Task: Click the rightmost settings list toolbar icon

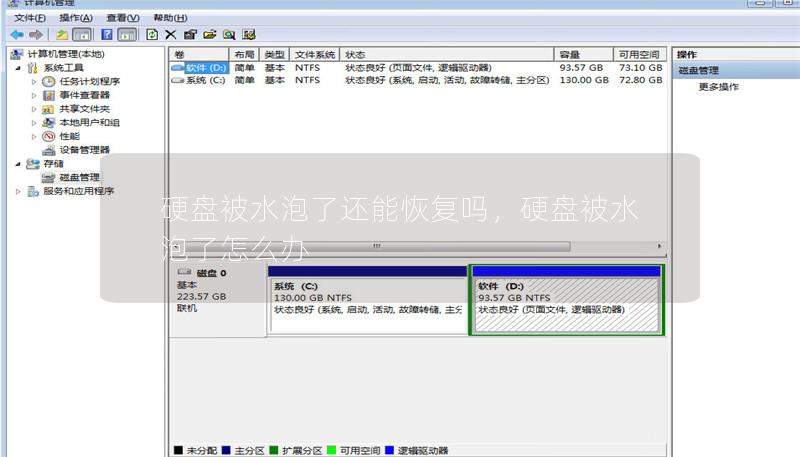Action: 248,35
